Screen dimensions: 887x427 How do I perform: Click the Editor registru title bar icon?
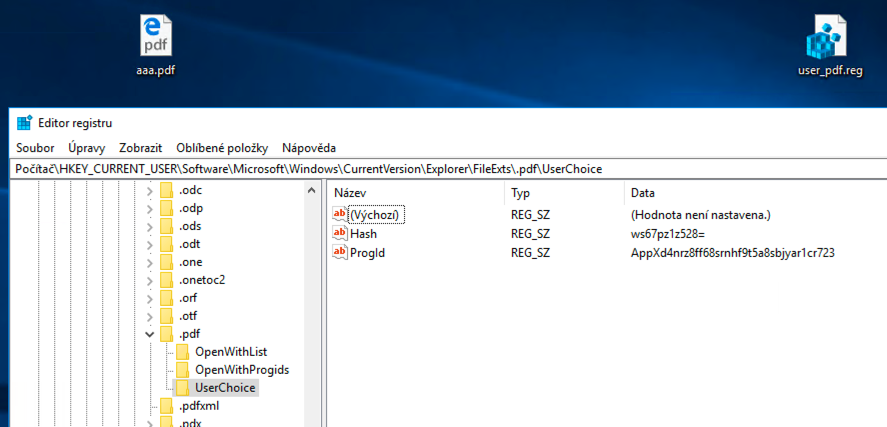(24, 123)
